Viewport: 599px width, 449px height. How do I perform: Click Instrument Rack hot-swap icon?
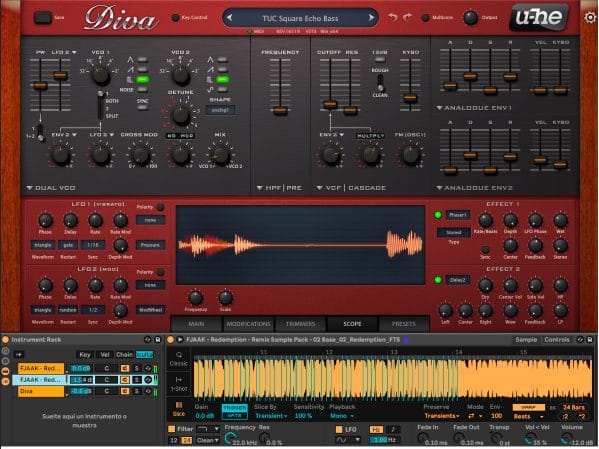(x=147, y=339)
